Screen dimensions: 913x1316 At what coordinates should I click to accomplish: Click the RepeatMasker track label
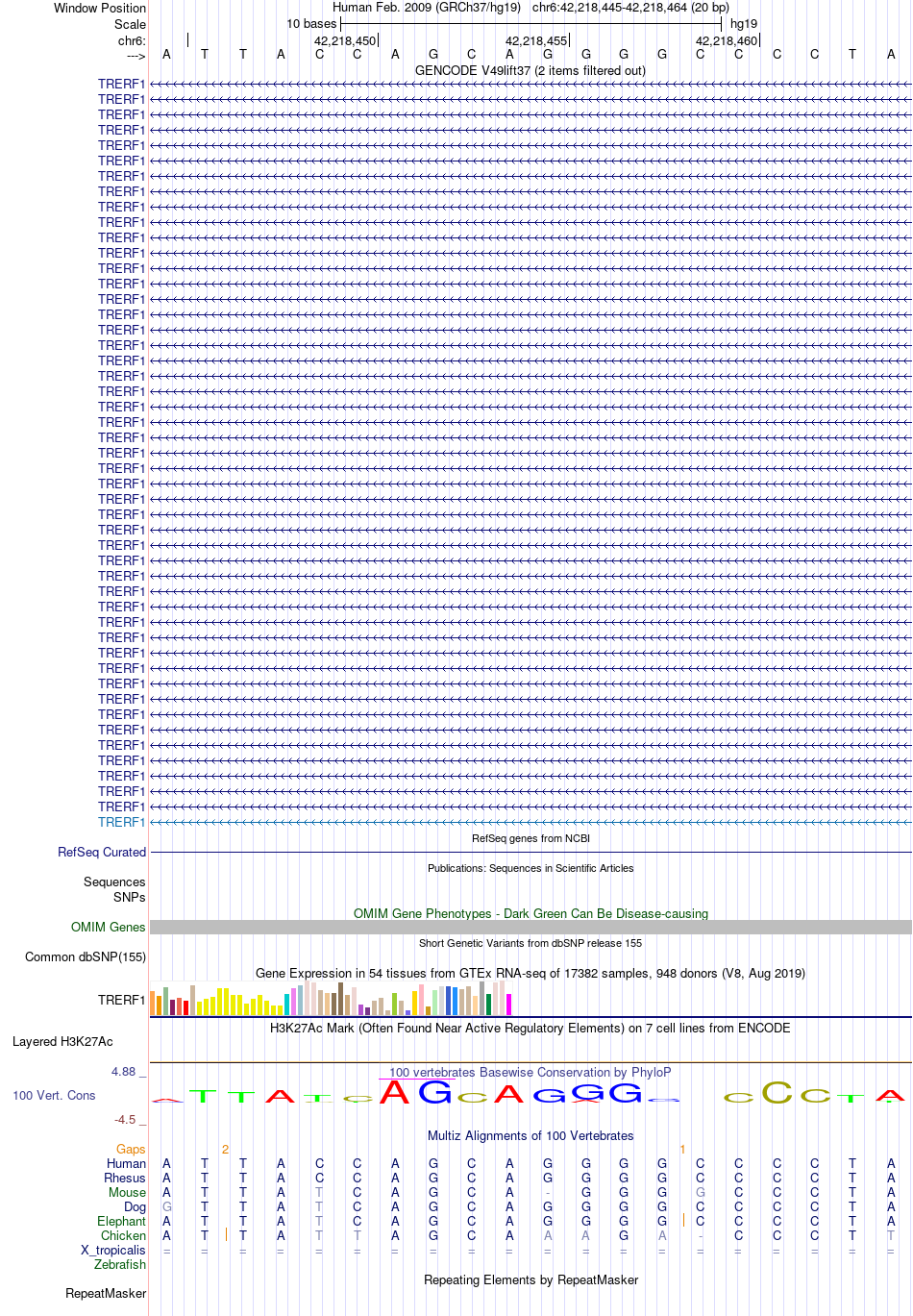[106, 1293]
